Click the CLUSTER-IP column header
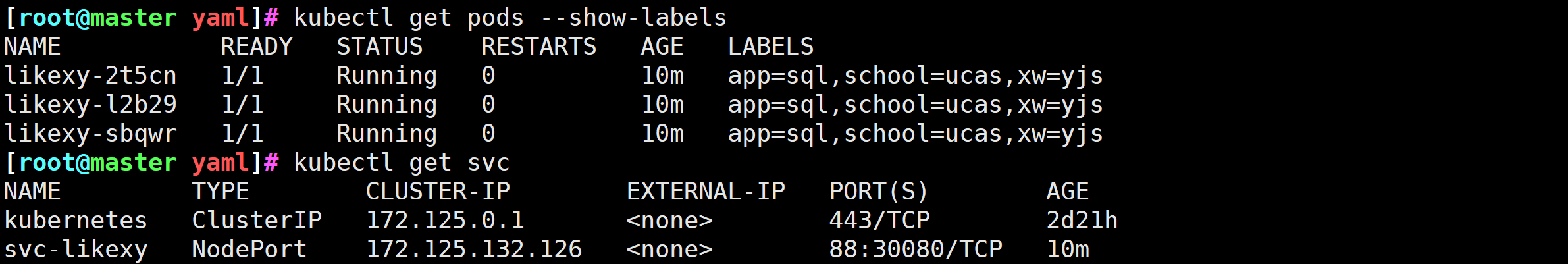This screenshot has width=1568, height=264. click(438, 192)
